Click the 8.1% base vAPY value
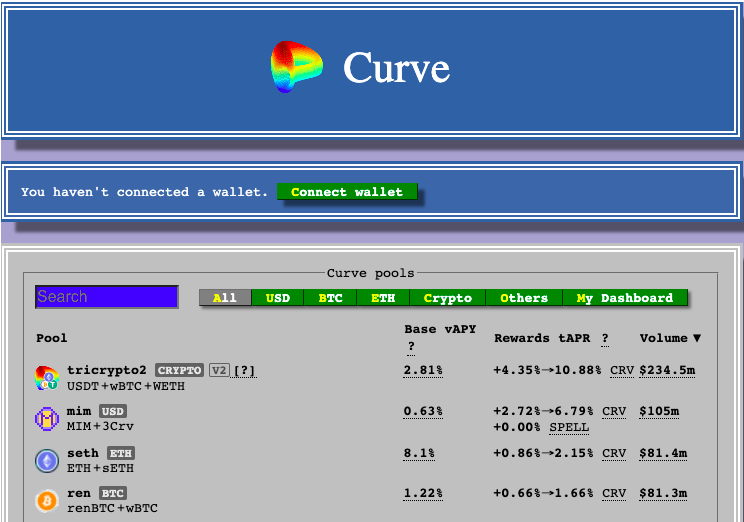 [419, 453]
